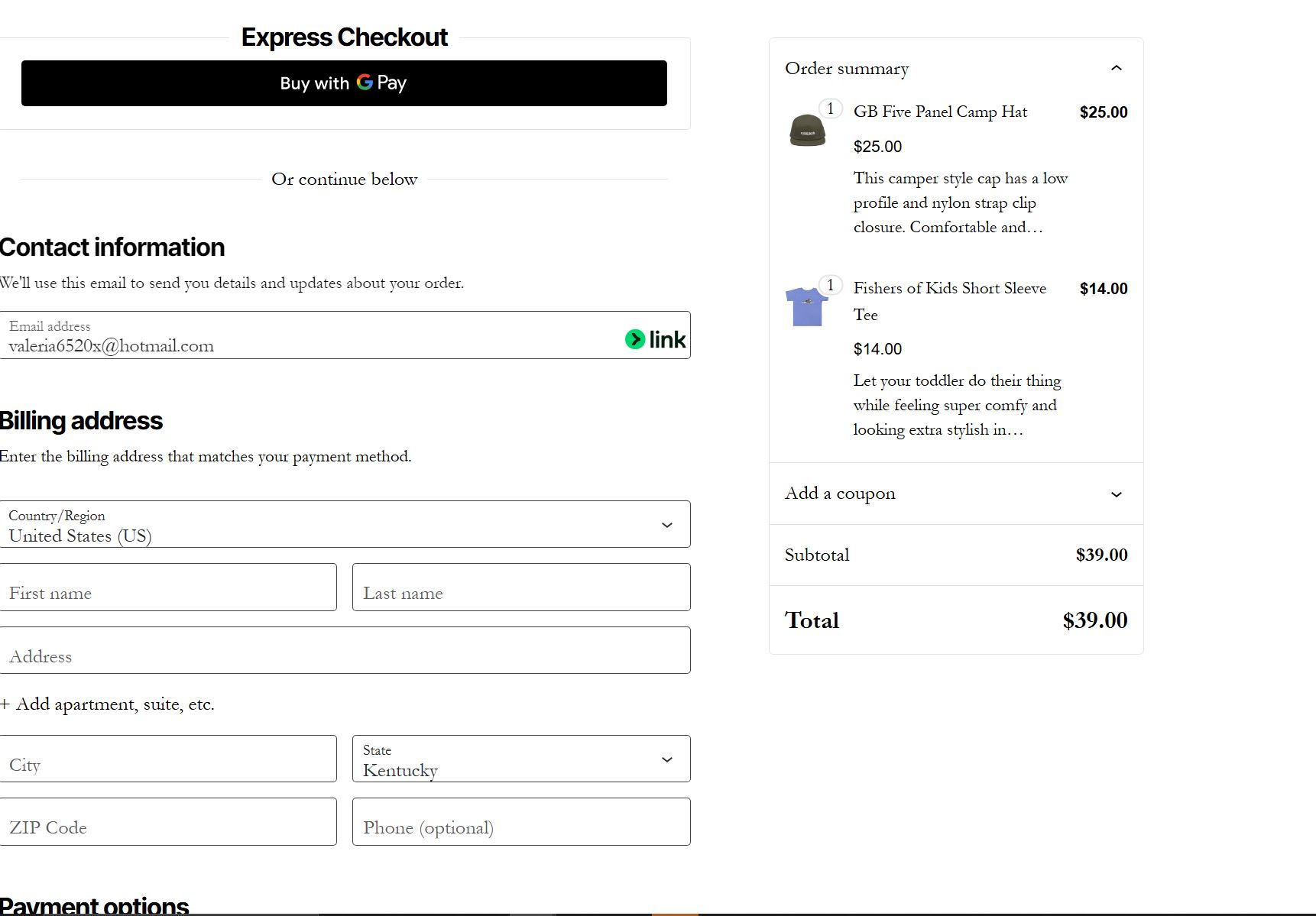This screenshot has height=916, width=1316.
Task: Click the GB Five Panel Camp Hat title
Action: (x=940, y=112)
